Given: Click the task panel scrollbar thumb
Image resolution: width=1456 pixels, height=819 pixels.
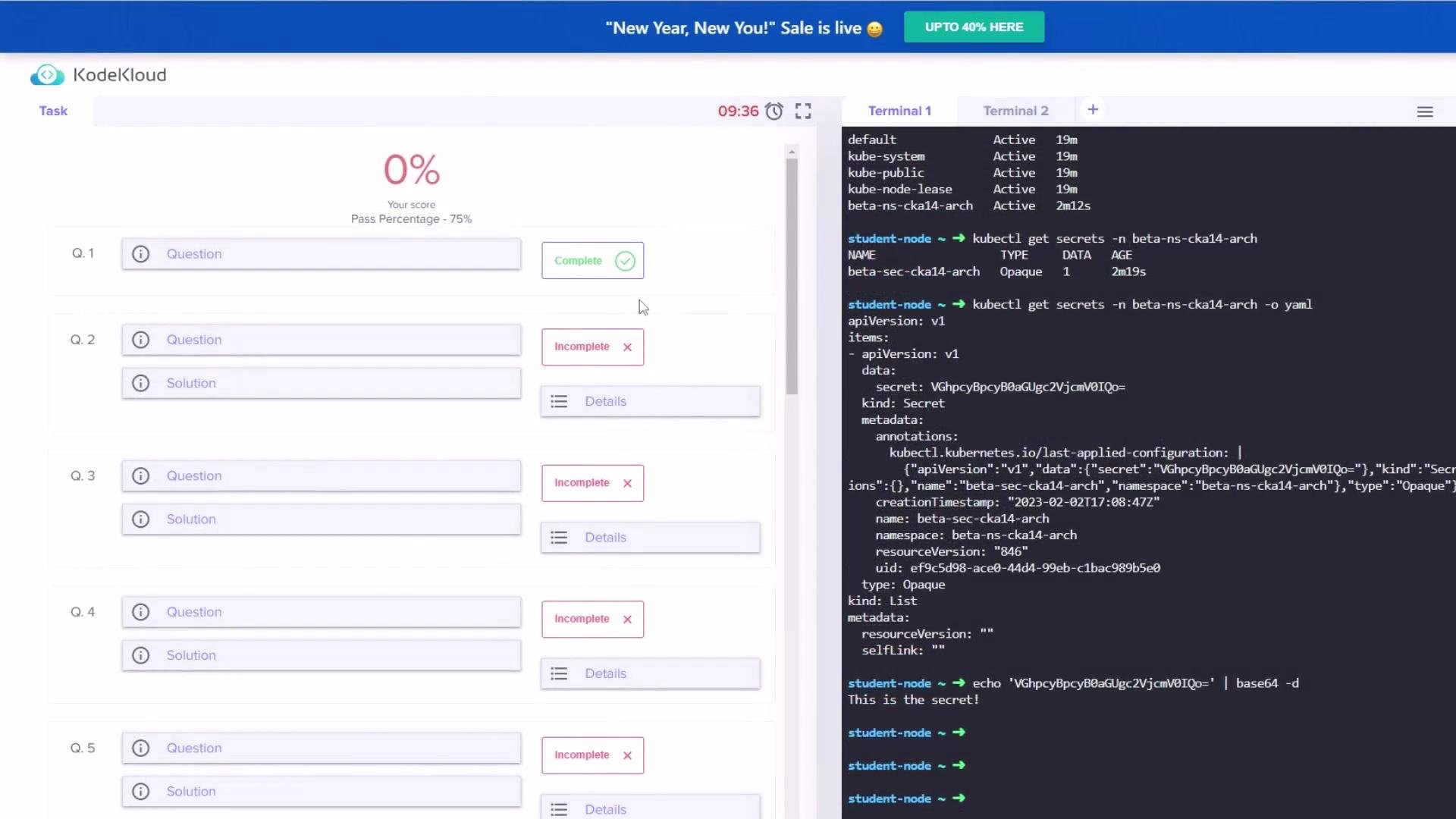Looking at the screenshot, I should click(792, 277).
